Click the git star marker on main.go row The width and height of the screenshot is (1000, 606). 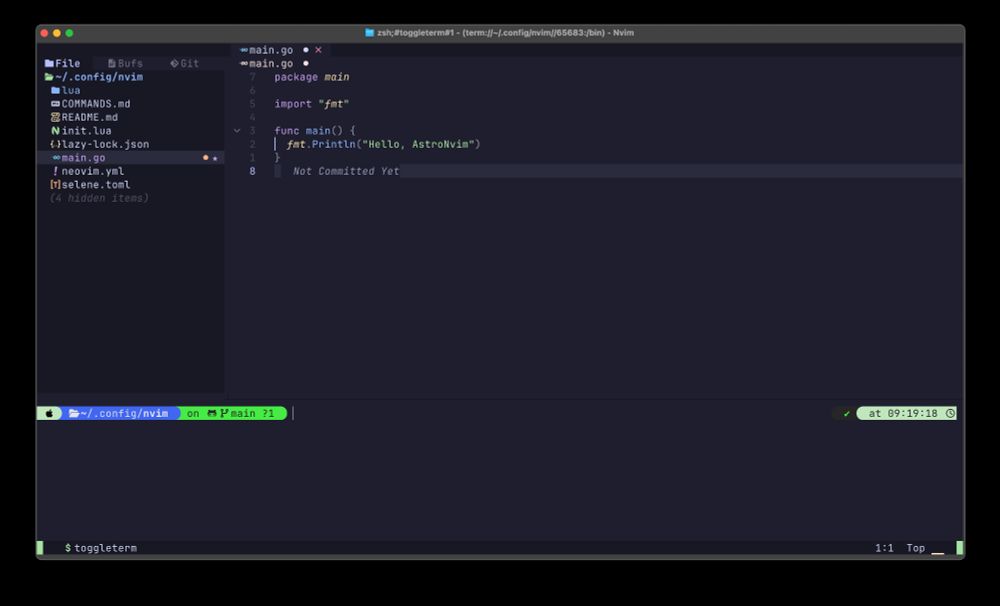tap(215, 158)
